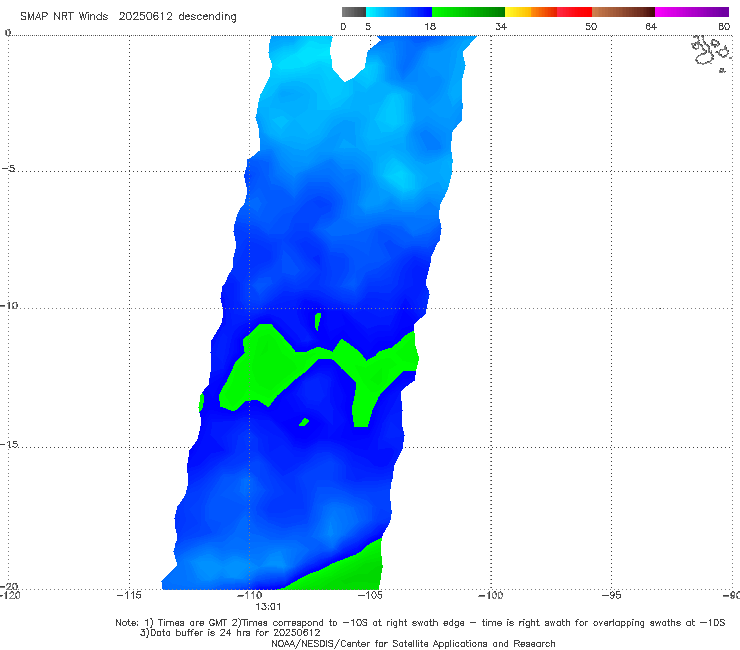
Task: Click the magenta-purple segment of the color bar
Action: pyautogui.click(x=692, y=12)
